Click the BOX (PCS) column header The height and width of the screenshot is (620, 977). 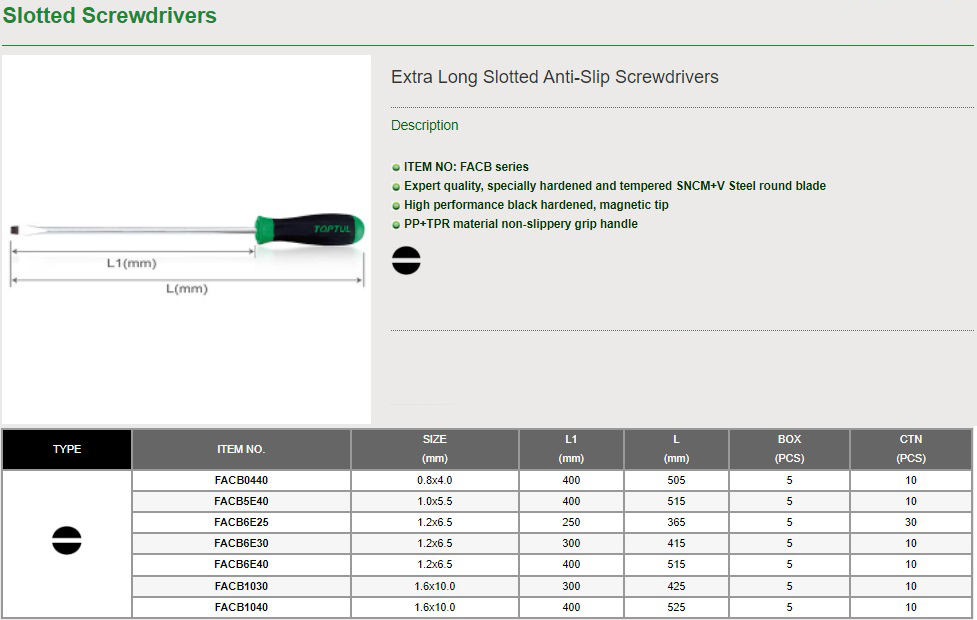pyautogui.click(x=789, y=449)
